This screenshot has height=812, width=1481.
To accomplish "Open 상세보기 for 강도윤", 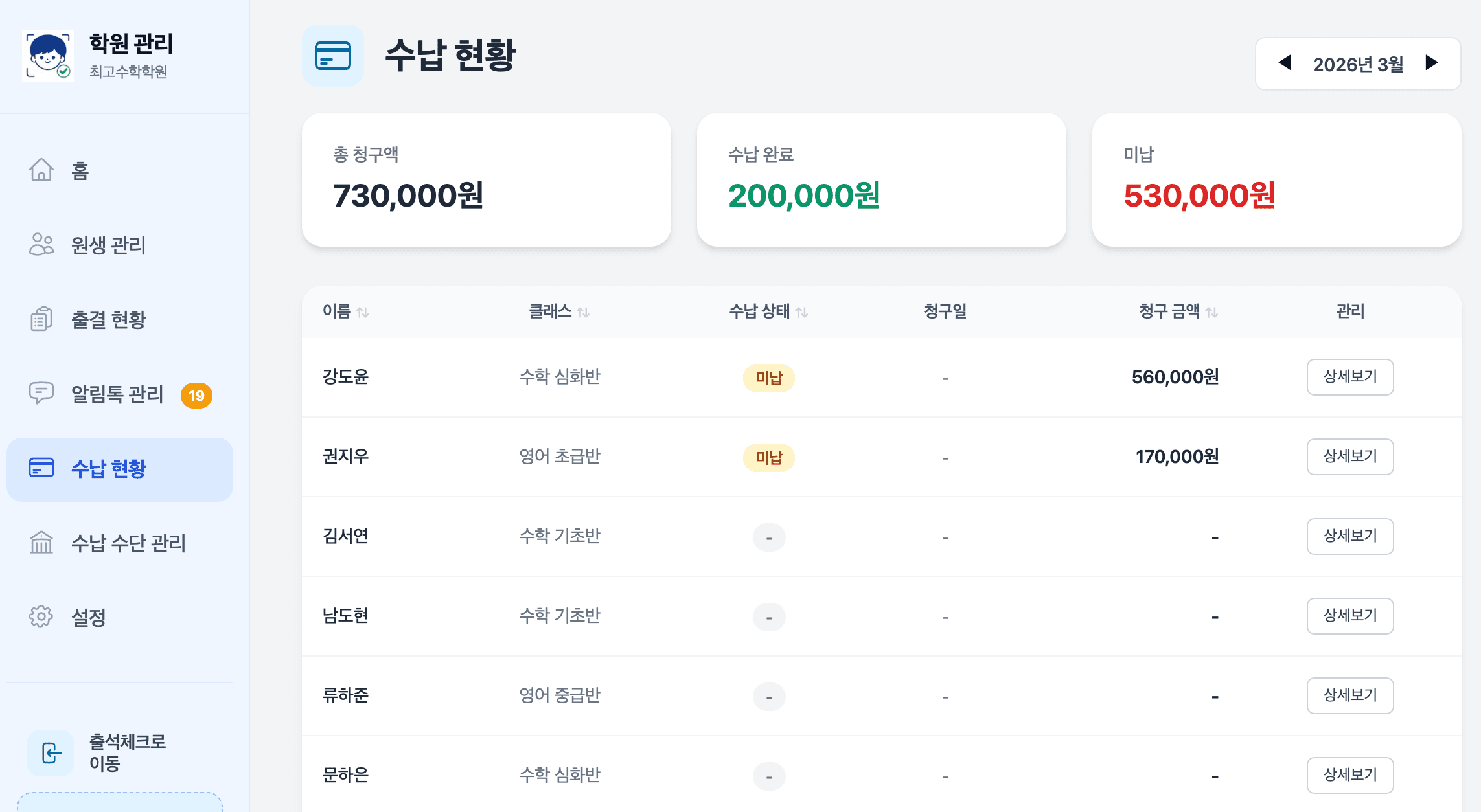I will (x=1350, y=377).
